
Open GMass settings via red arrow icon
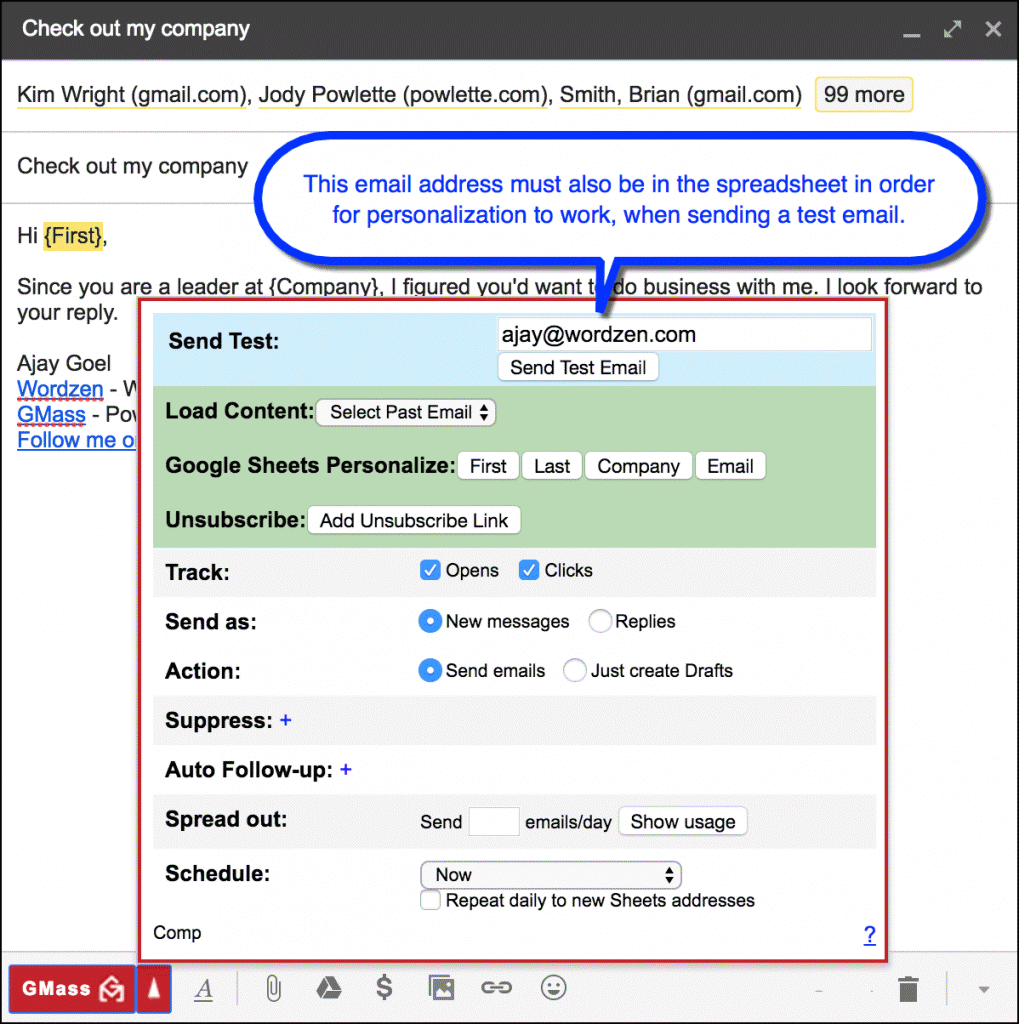point(153,988)
